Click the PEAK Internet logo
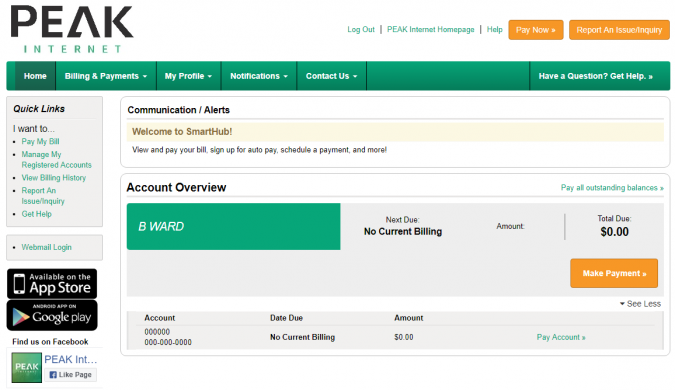 [72, 29]
